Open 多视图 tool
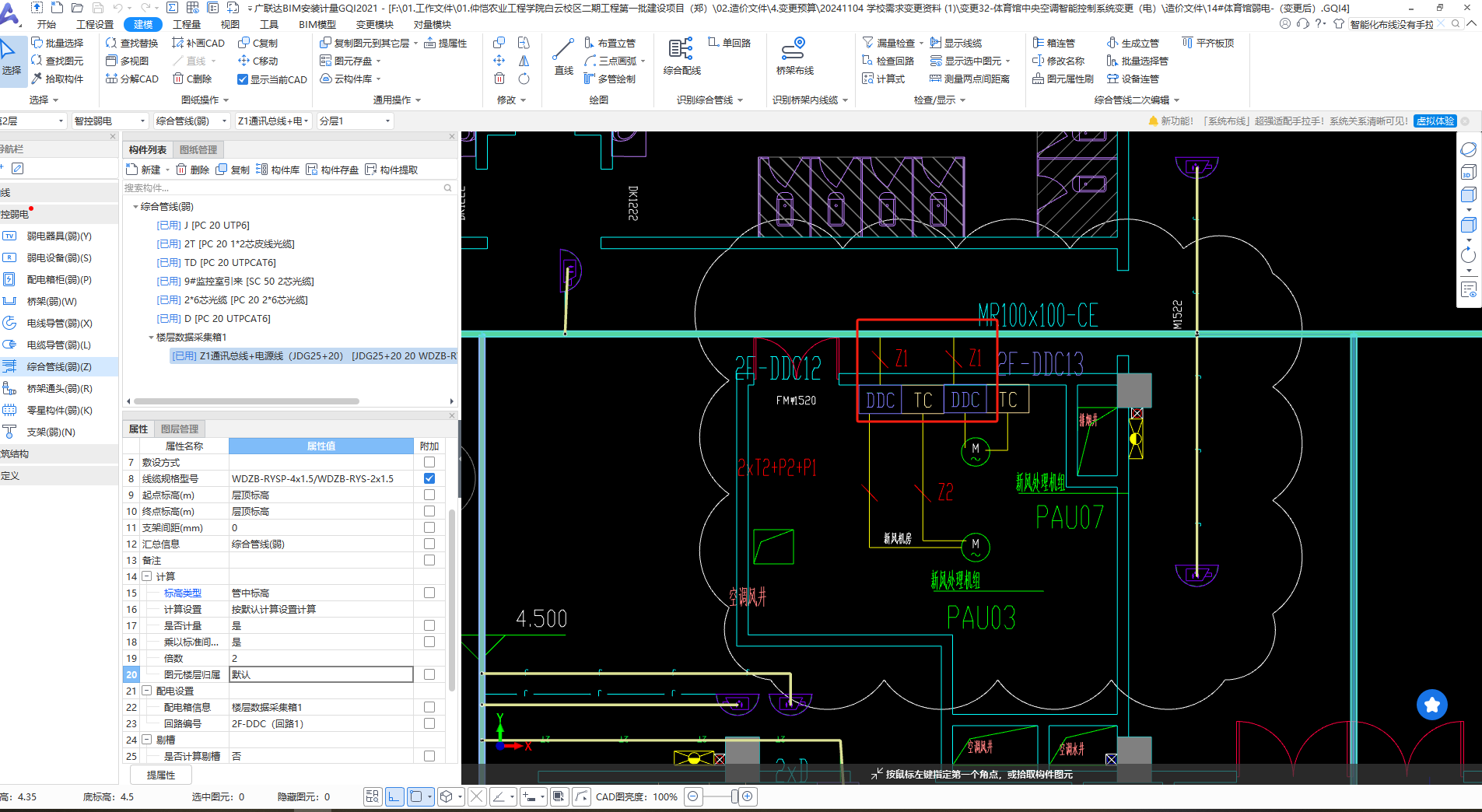 click(x=128, y=61)
